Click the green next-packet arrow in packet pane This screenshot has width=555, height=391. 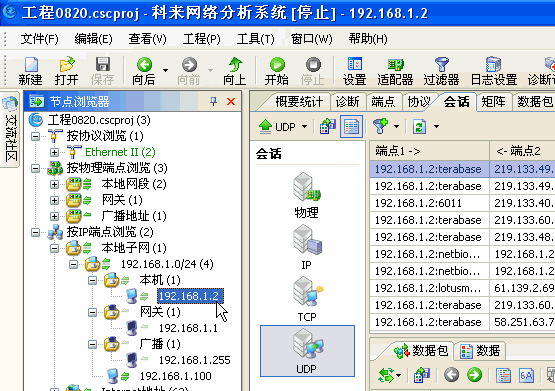474,375
